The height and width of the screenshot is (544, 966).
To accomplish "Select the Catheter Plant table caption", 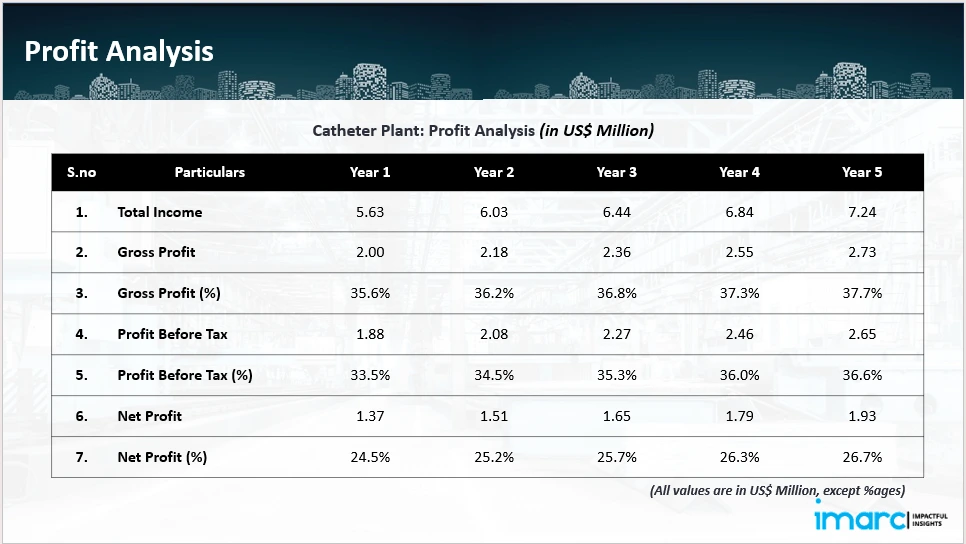I will click(483, 131).
